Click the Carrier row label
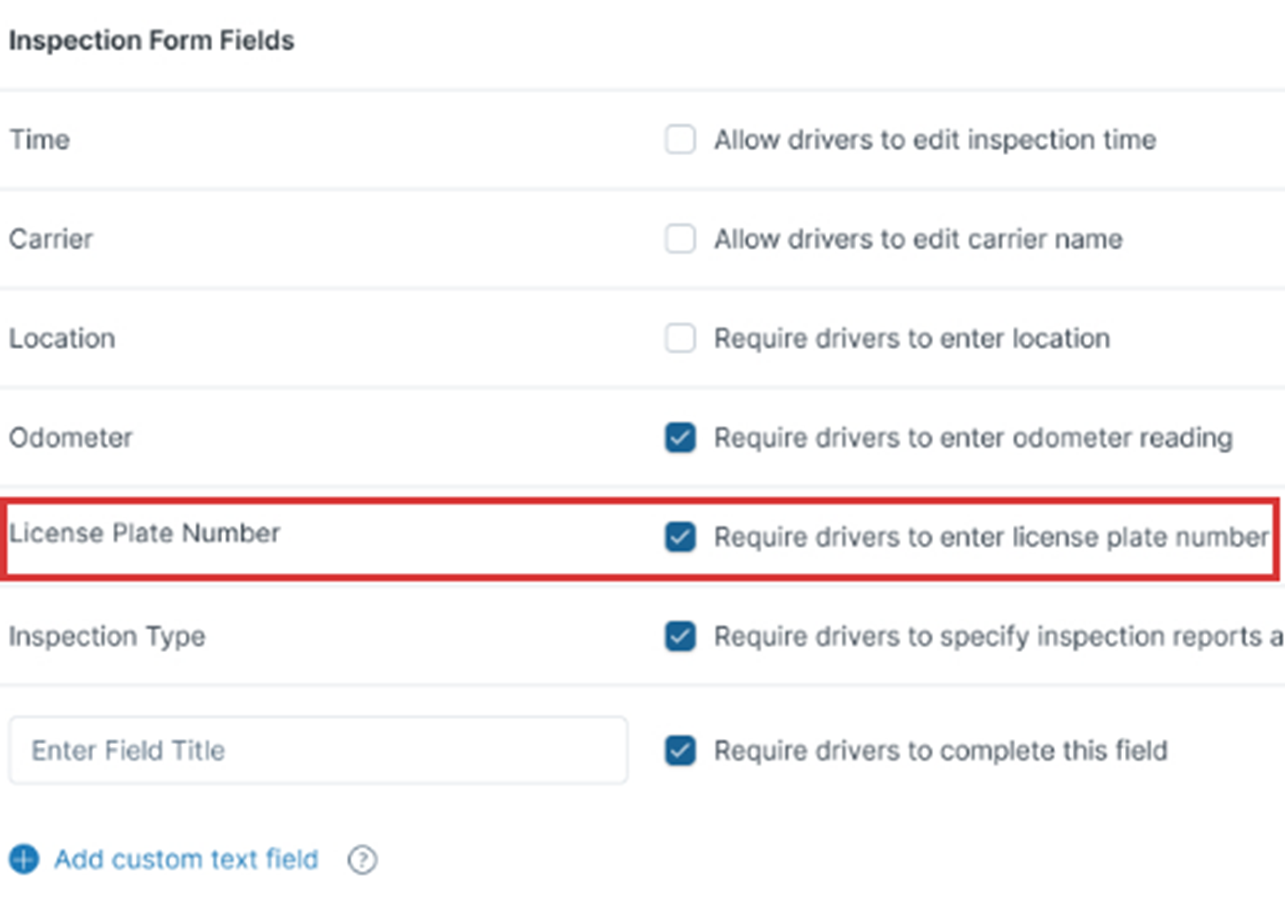 pos(51,239)
